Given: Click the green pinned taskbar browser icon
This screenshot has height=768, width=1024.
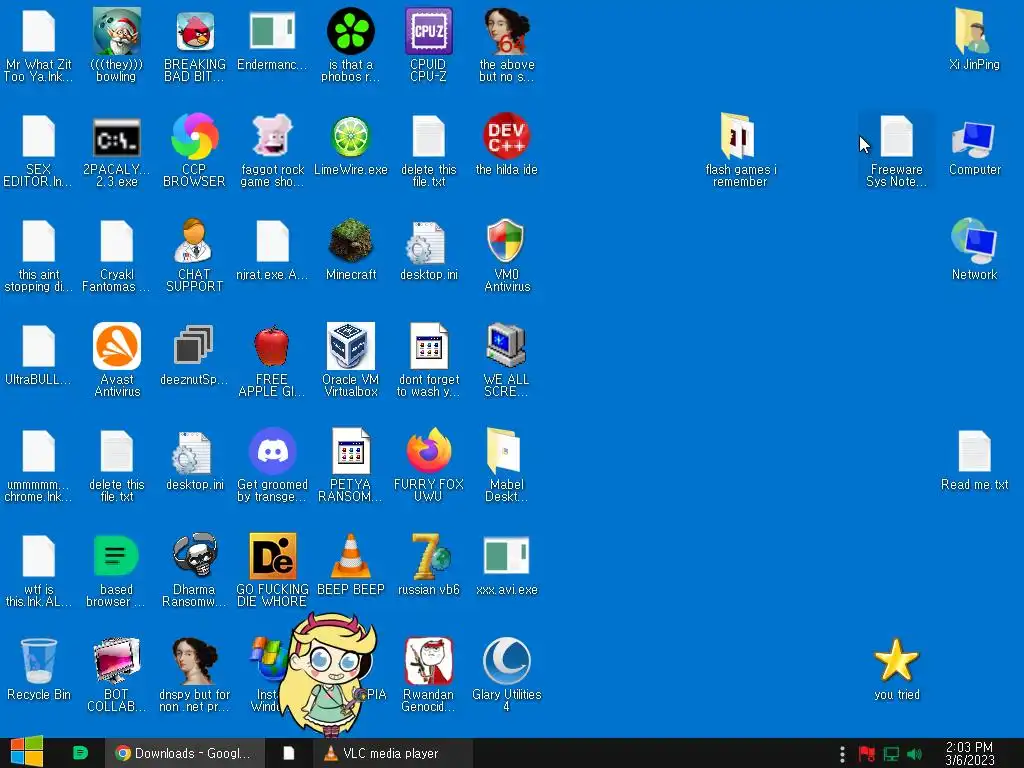Looking at the screenshot, I should pyautogui.click(x=80, y=753).
